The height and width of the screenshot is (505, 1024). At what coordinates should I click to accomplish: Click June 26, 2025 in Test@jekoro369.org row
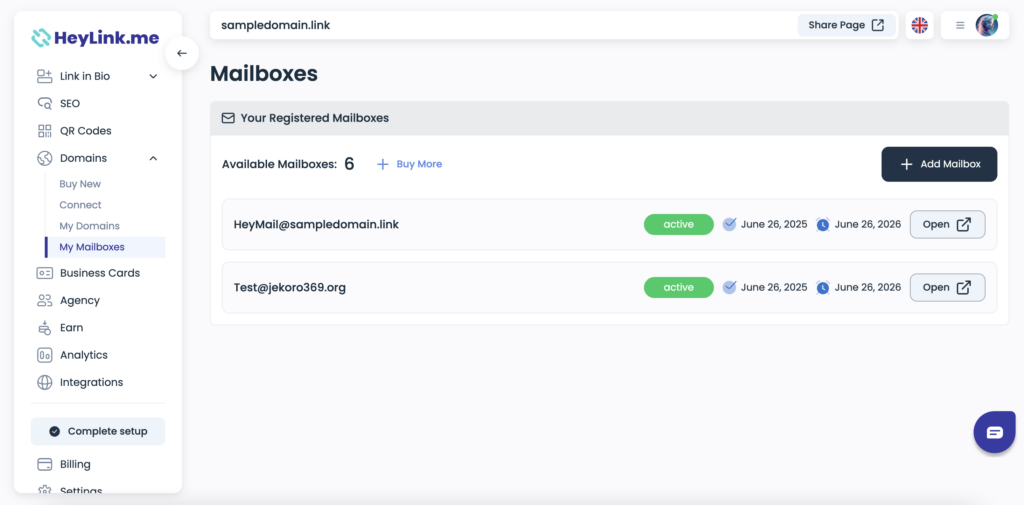click(x=774, y=287)
